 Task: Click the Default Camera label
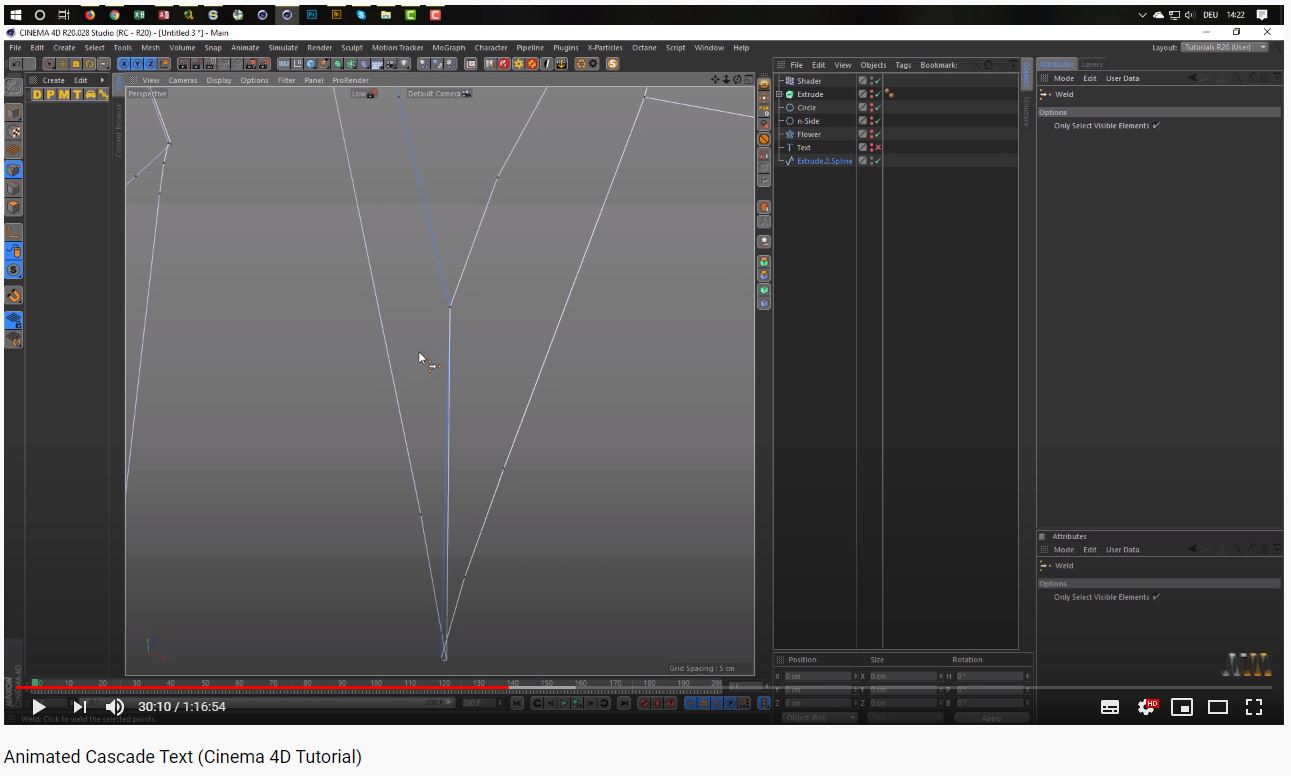coord(438,94)
